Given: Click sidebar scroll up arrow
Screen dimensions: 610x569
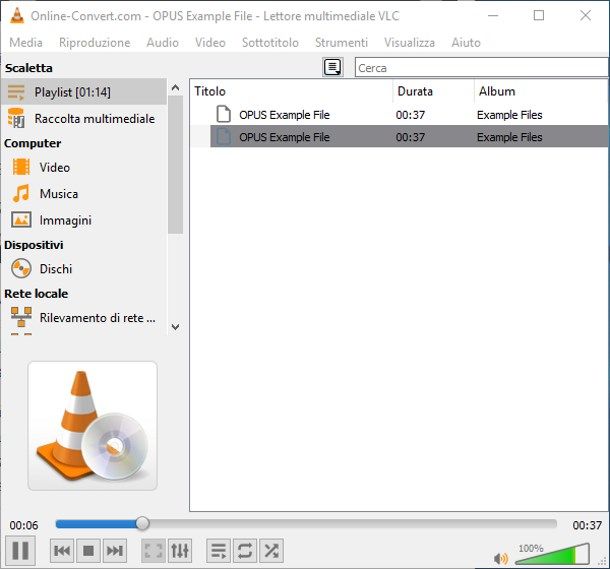Looking at the screenshot, I should pos(175,88).
